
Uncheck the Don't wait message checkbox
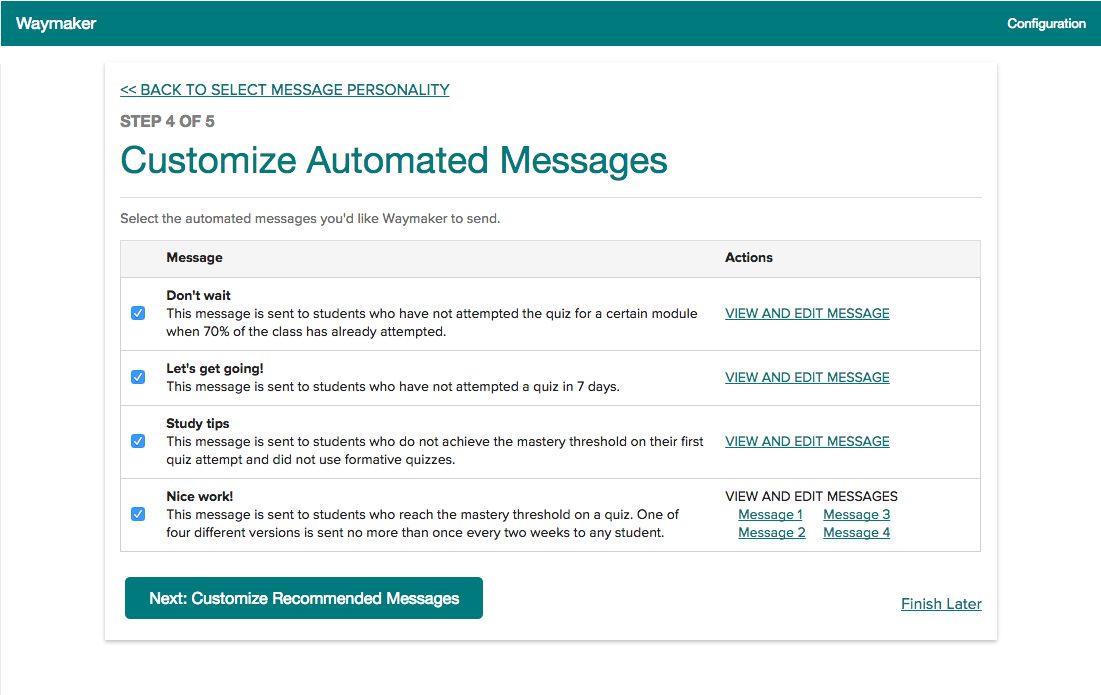pos(138,313)
